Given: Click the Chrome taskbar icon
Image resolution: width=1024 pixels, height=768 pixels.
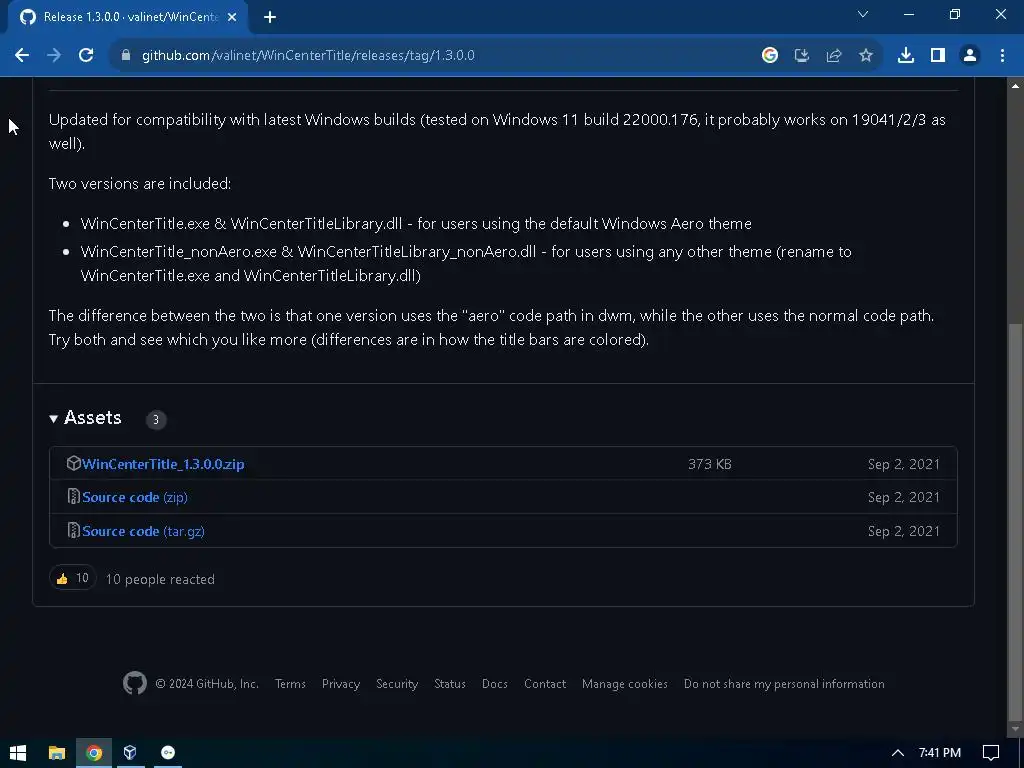Looking at the screenshot, I should click(x=94, y=753).
